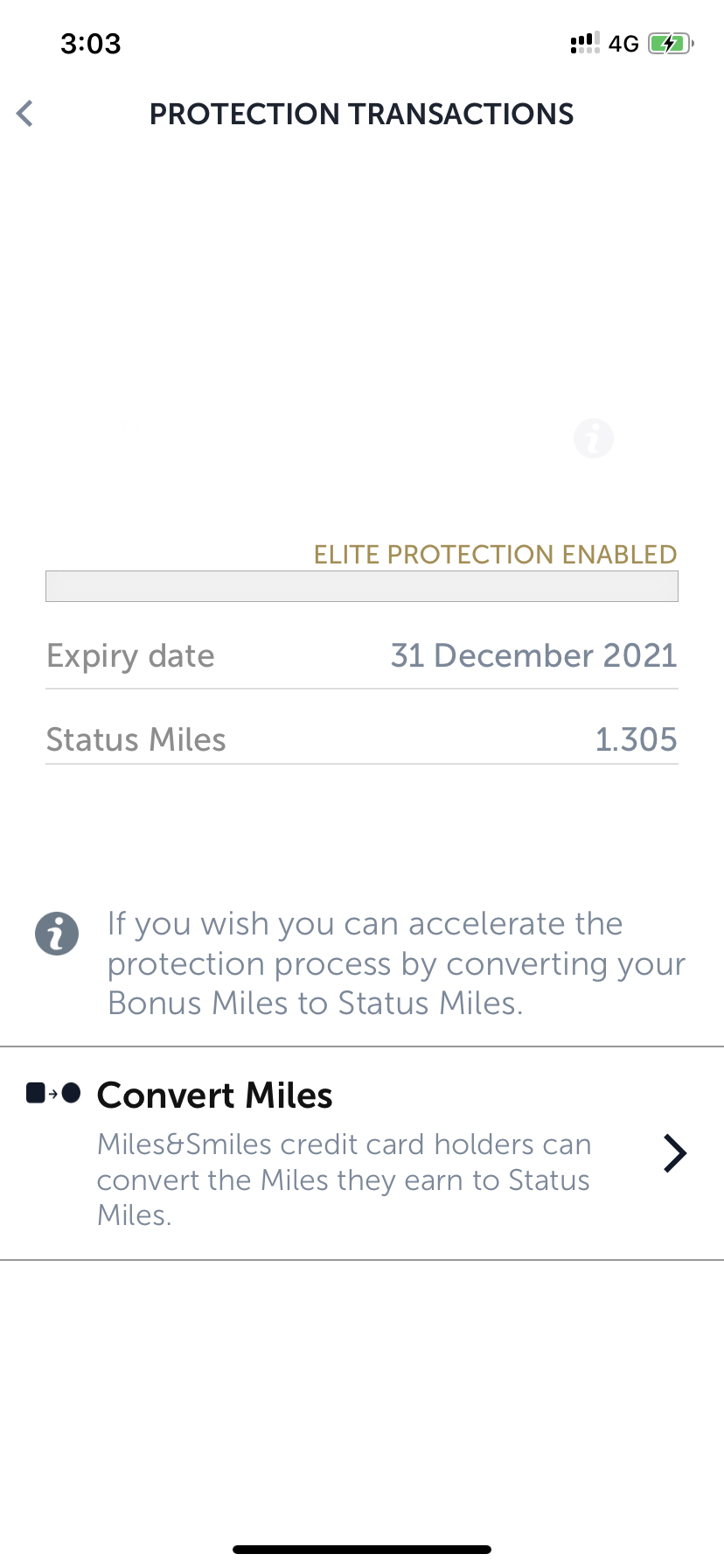Tap the 4G network indicator
724x1568 pixels.
click(x=623, y=44)
